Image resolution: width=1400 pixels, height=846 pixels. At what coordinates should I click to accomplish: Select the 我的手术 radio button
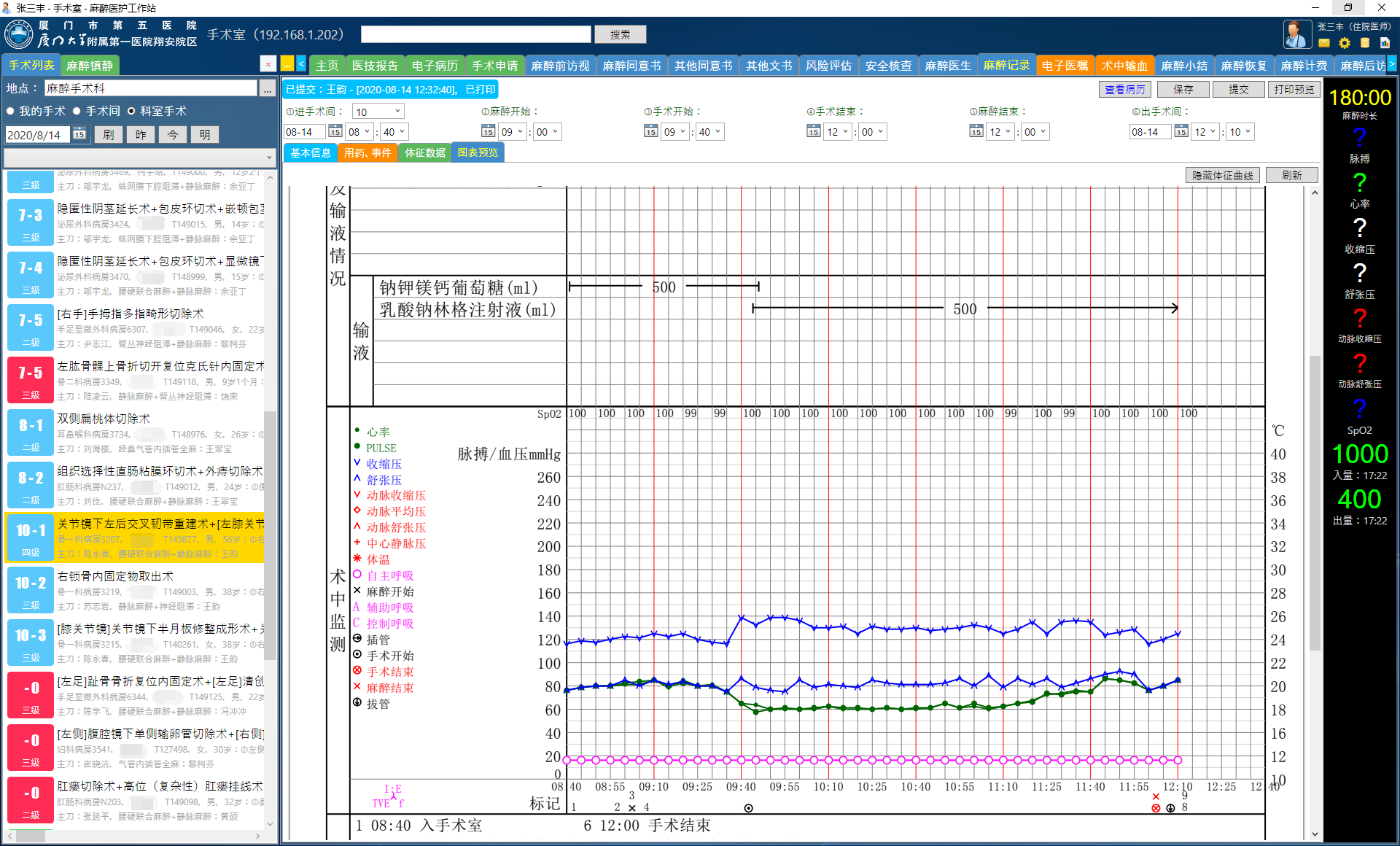[x=11, y=112]
